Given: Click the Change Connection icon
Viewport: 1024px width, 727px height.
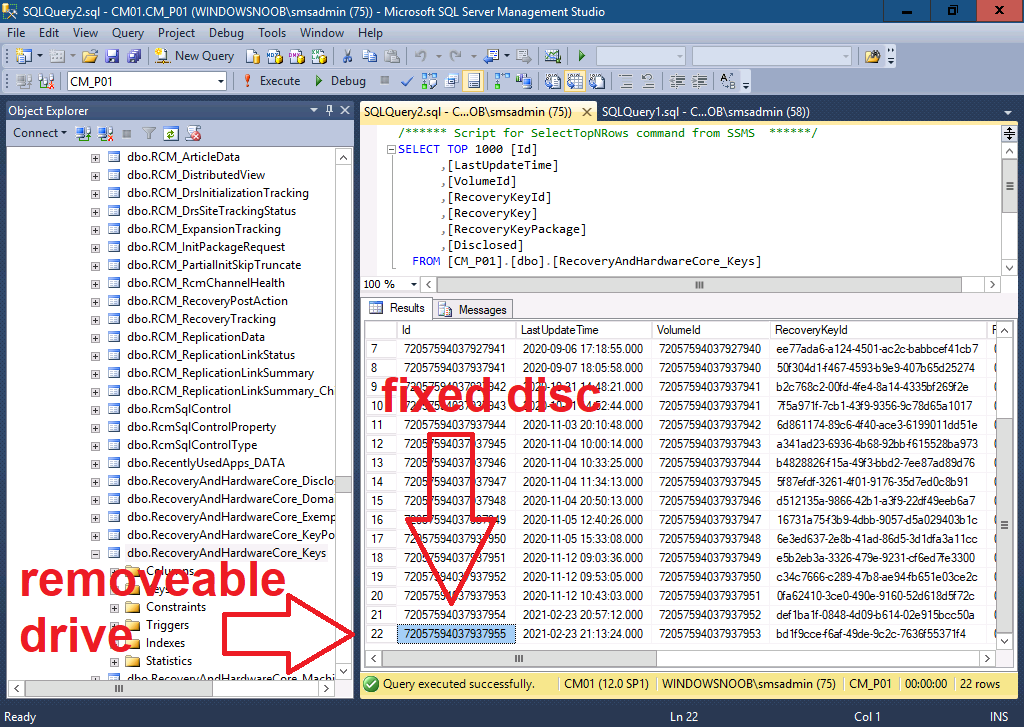Looking at the screenshot, I should pyautogui.click(x=46, y=81).
